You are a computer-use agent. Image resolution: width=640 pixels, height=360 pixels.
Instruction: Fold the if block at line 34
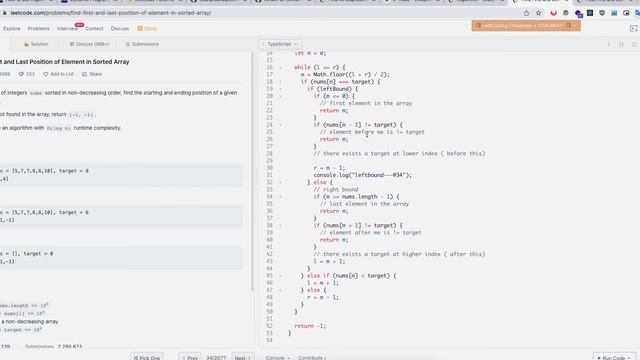click(x=280, y=197)
